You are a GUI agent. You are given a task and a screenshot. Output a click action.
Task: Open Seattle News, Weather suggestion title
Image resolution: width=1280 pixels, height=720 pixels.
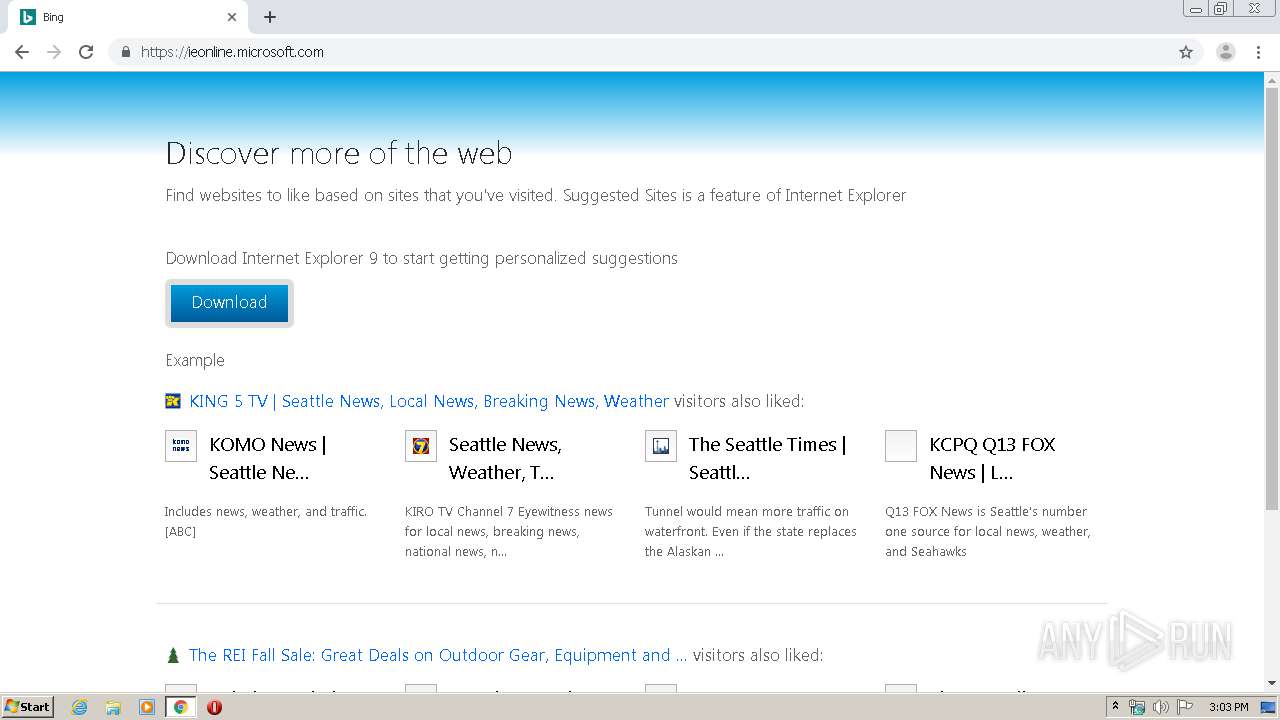coord(505,458)
